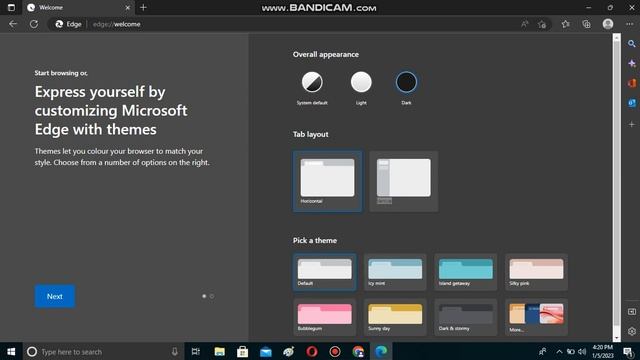Open File Explorer from taskbar
Image resolution: width=640 pixels, height=360 pixels.
click(220, 351)
